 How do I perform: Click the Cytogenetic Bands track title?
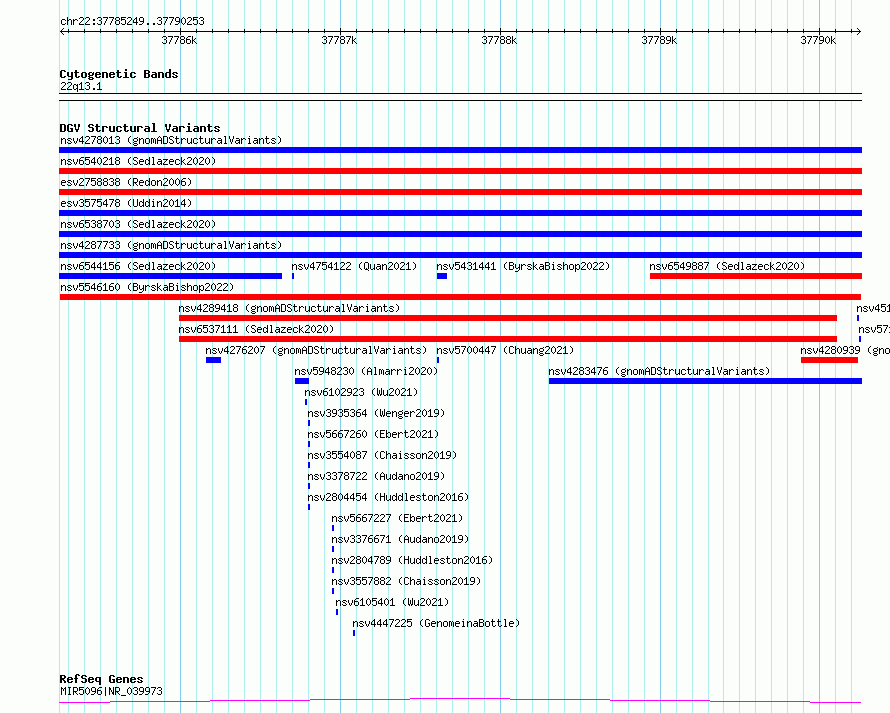pos(119,74)
